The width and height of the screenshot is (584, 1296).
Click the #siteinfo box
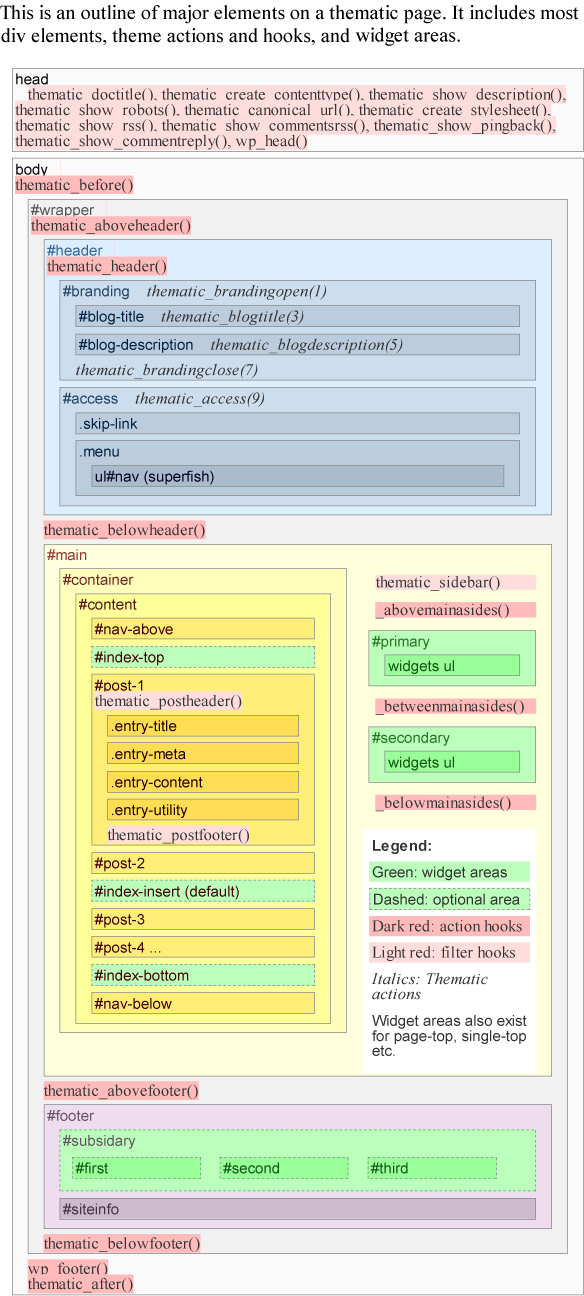tap(297, 1209)
